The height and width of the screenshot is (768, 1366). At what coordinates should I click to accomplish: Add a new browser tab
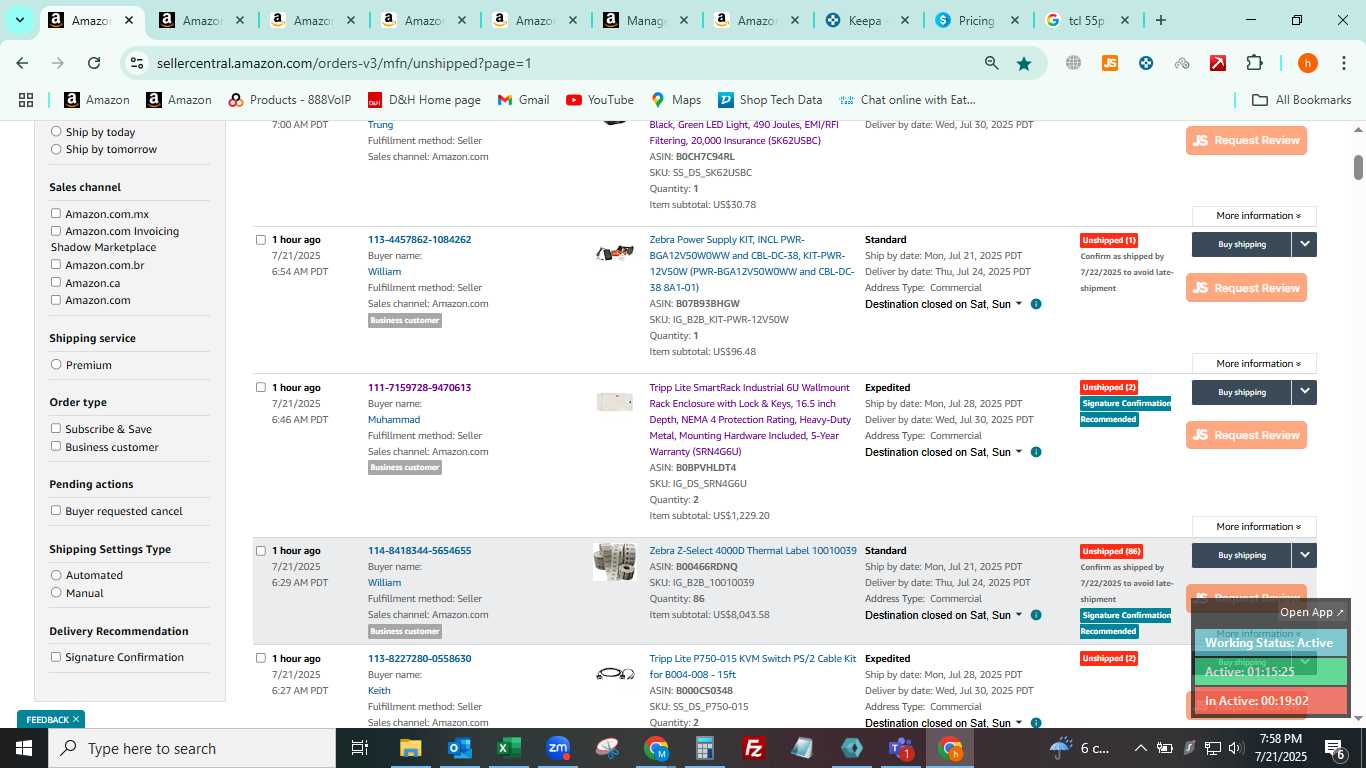click(x=1160, y=20)
